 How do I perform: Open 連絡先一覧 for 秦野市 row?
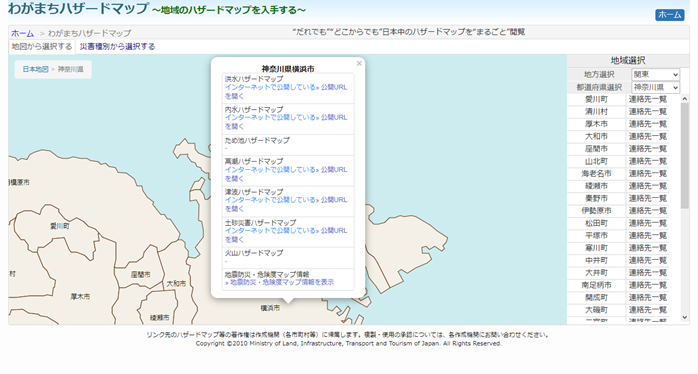click(x=648, y=199)
